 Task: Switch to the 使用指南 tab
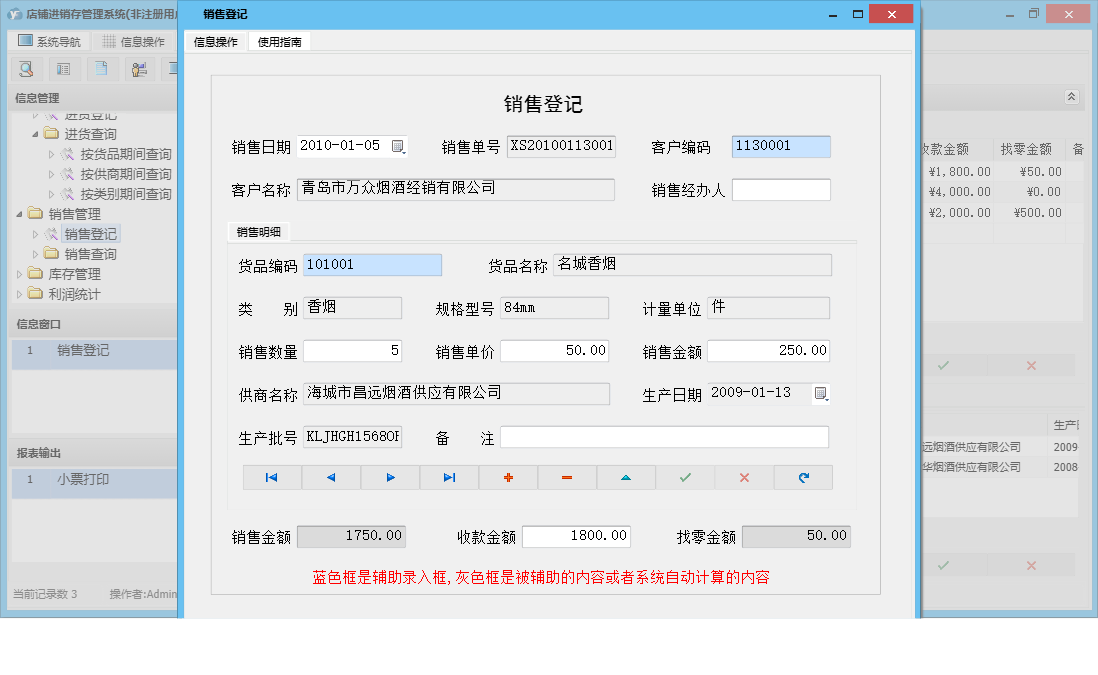pos(279,42)
